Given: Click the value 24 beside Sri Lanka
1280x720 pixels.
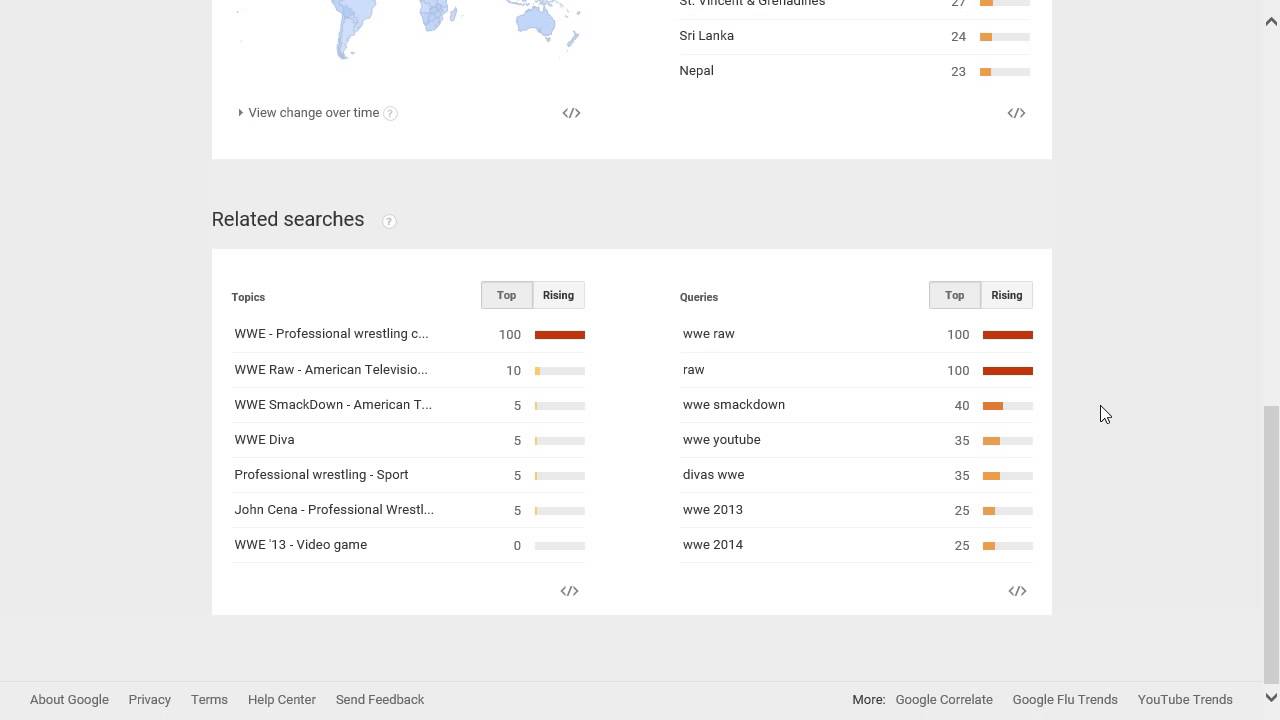Looking at the screenshot, I should [958, 37].
